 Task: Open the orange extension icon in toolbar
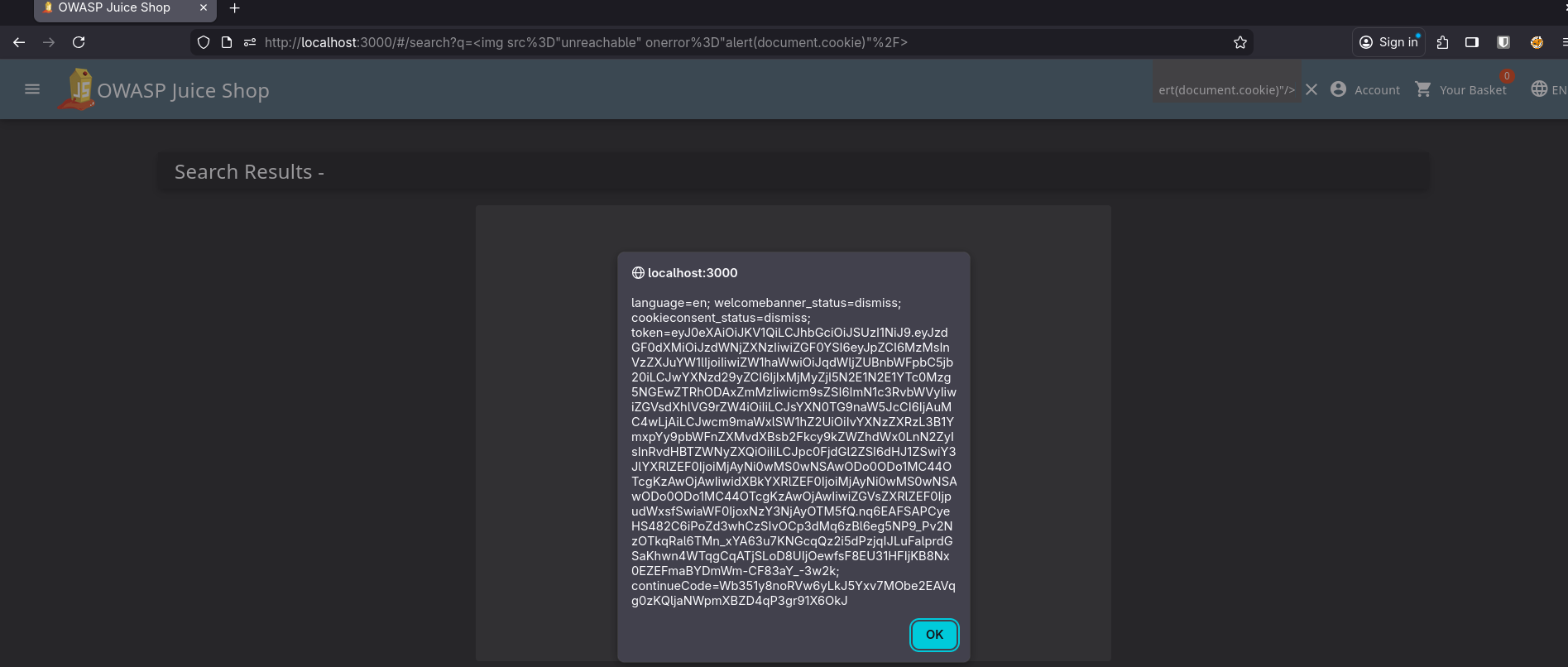pos(1537,42)
